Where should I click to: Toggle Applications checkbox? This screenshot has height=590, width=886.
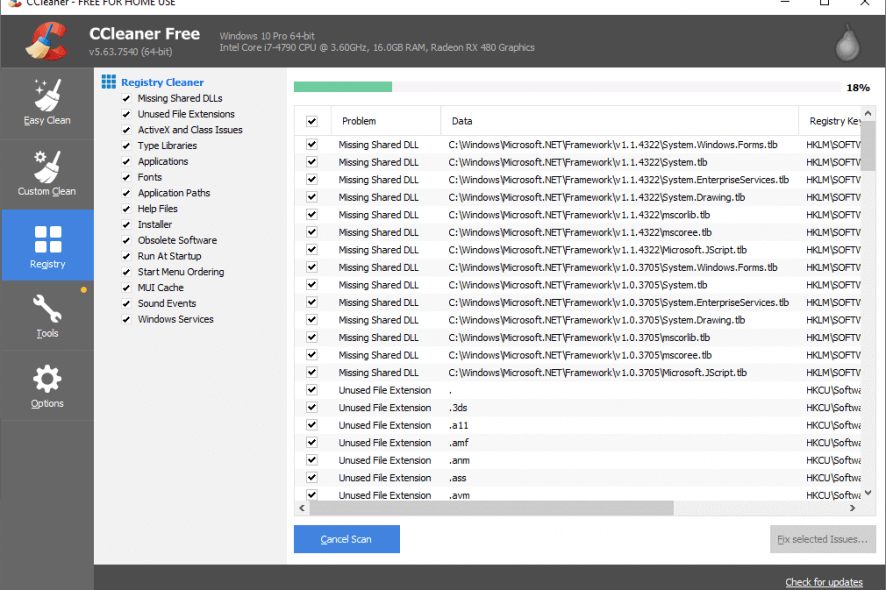click(x=127, y=162)
